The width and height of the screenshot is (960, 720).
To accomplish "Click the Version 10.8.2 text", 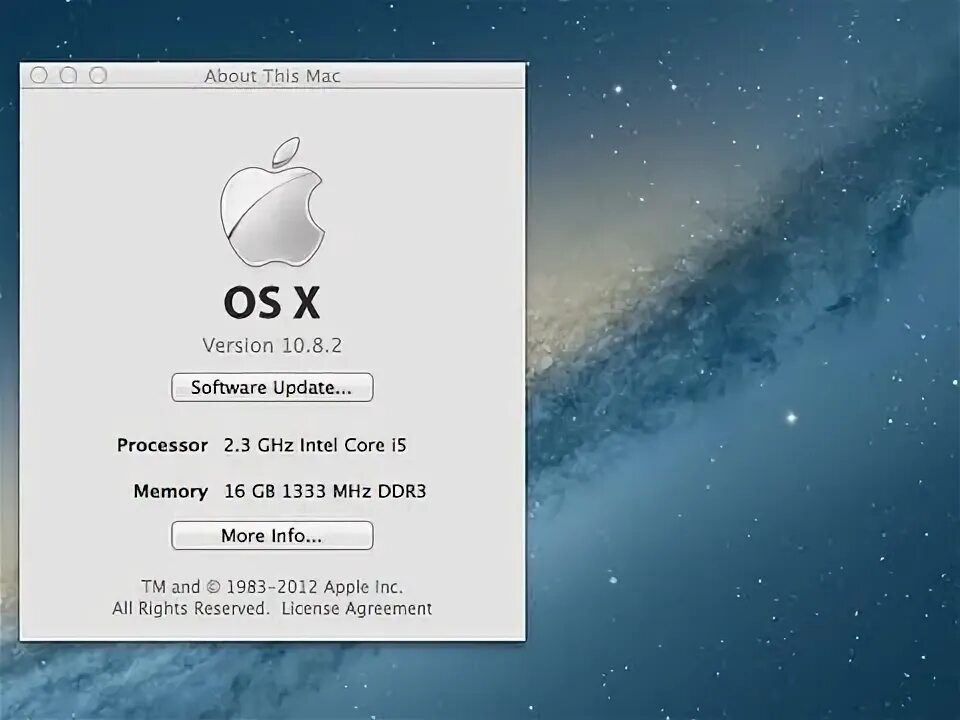I will click(272, 345).
